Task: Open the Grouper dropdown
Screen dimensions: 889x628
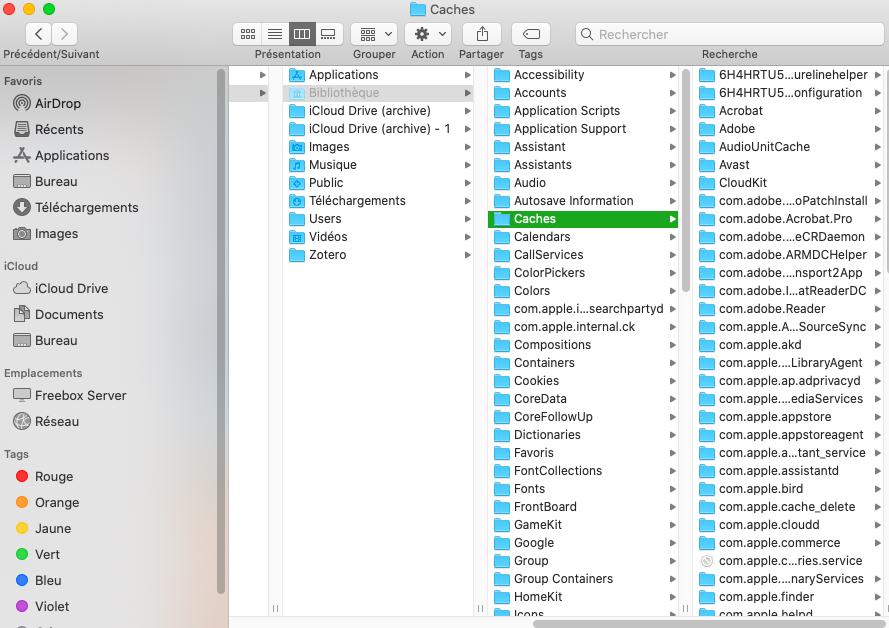Action: coord(373,33)
